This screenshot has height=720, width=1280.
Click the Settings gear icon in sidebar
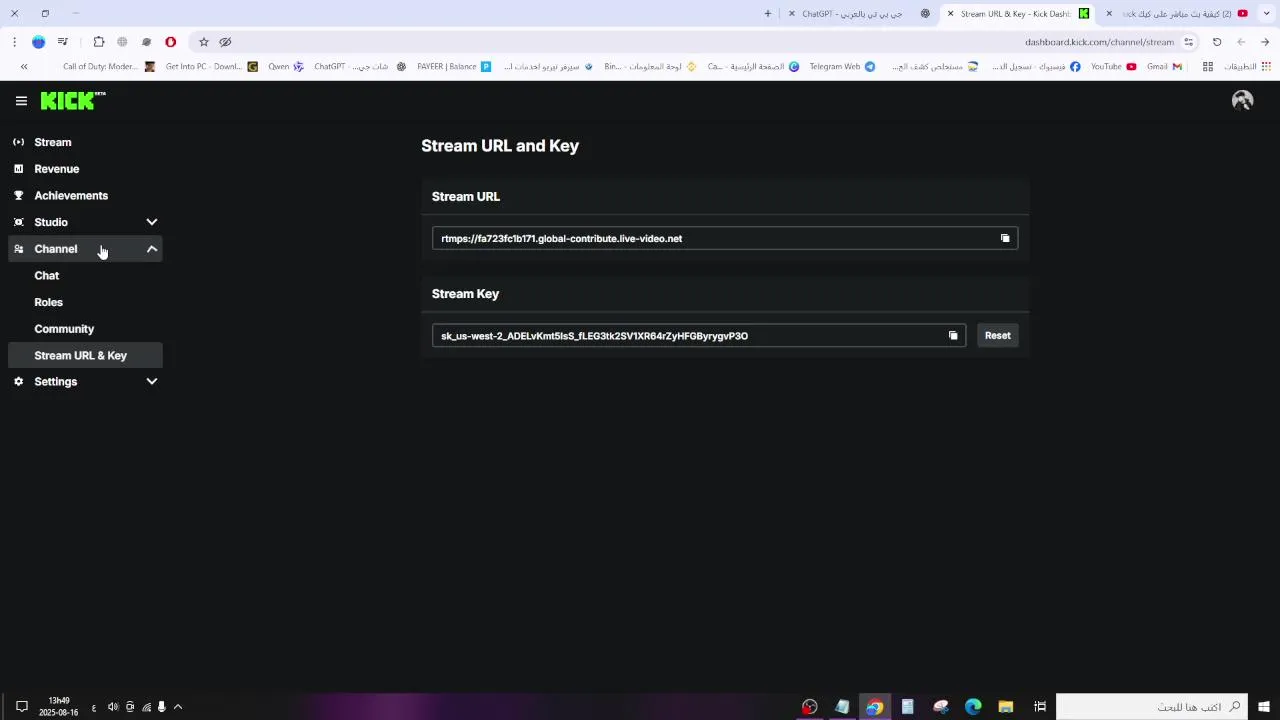[18, 382]
